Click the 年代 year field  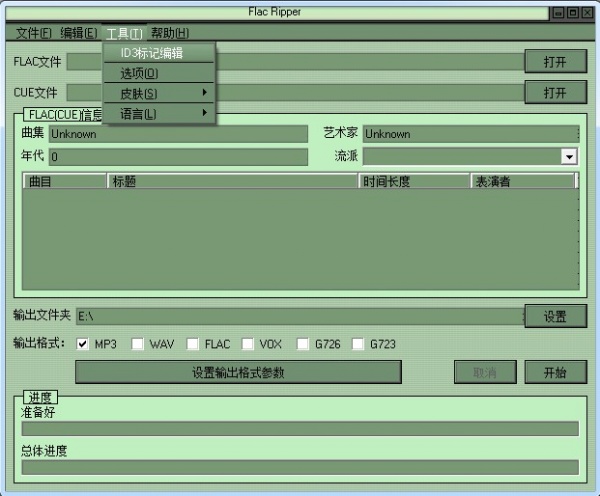coord(178,157)
